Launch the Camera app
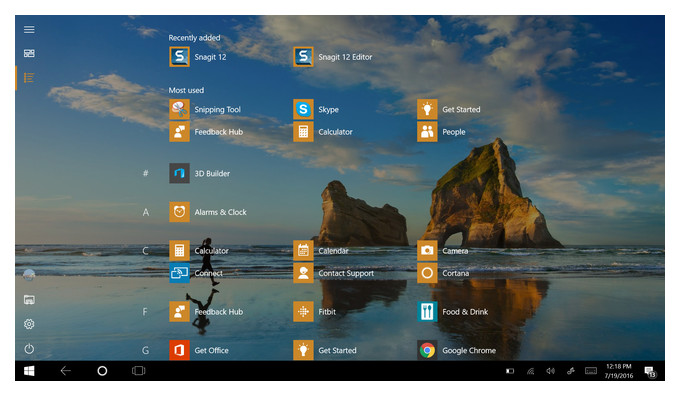 (443, 250)
